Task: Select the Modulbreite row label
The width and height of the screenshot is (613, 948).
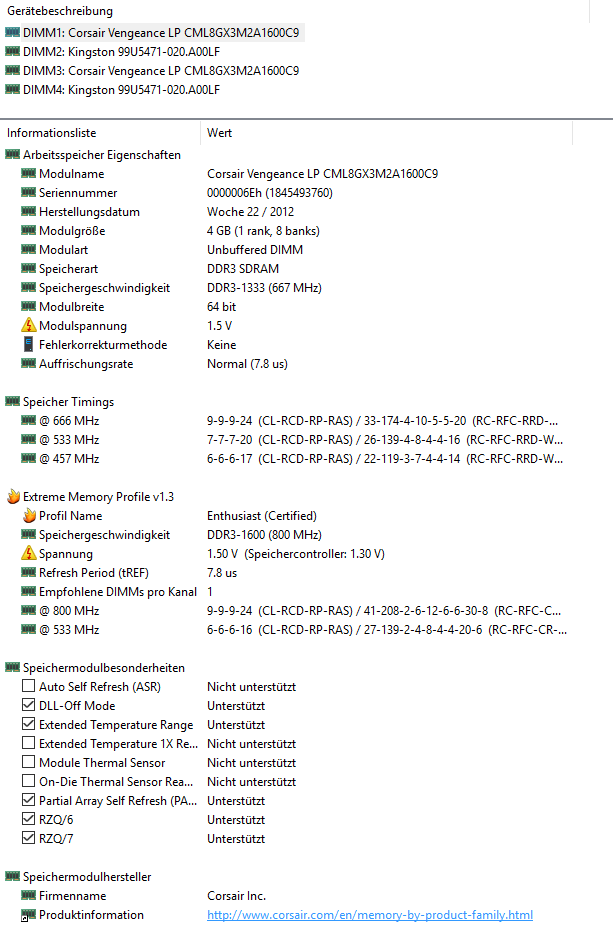Action: point(71,307)
